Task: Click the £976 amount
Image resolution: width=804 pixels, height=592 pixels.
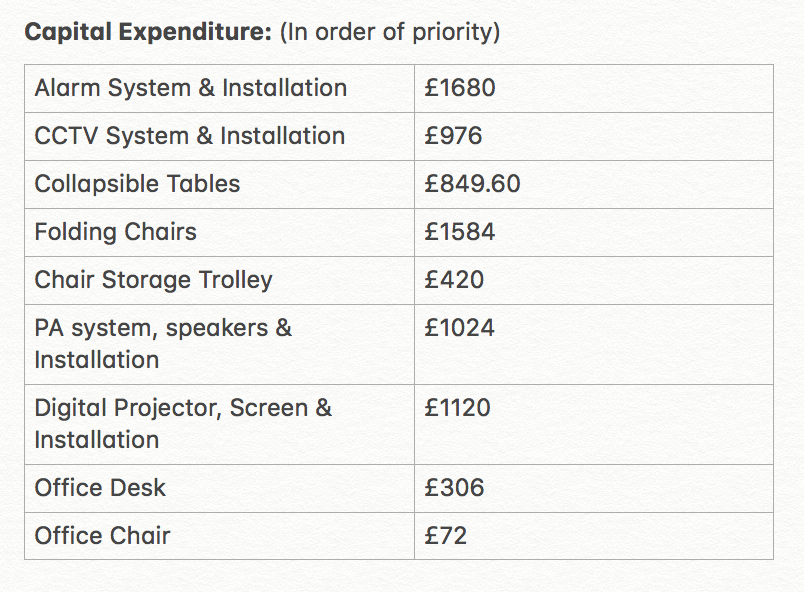Action: coord(453,136)
